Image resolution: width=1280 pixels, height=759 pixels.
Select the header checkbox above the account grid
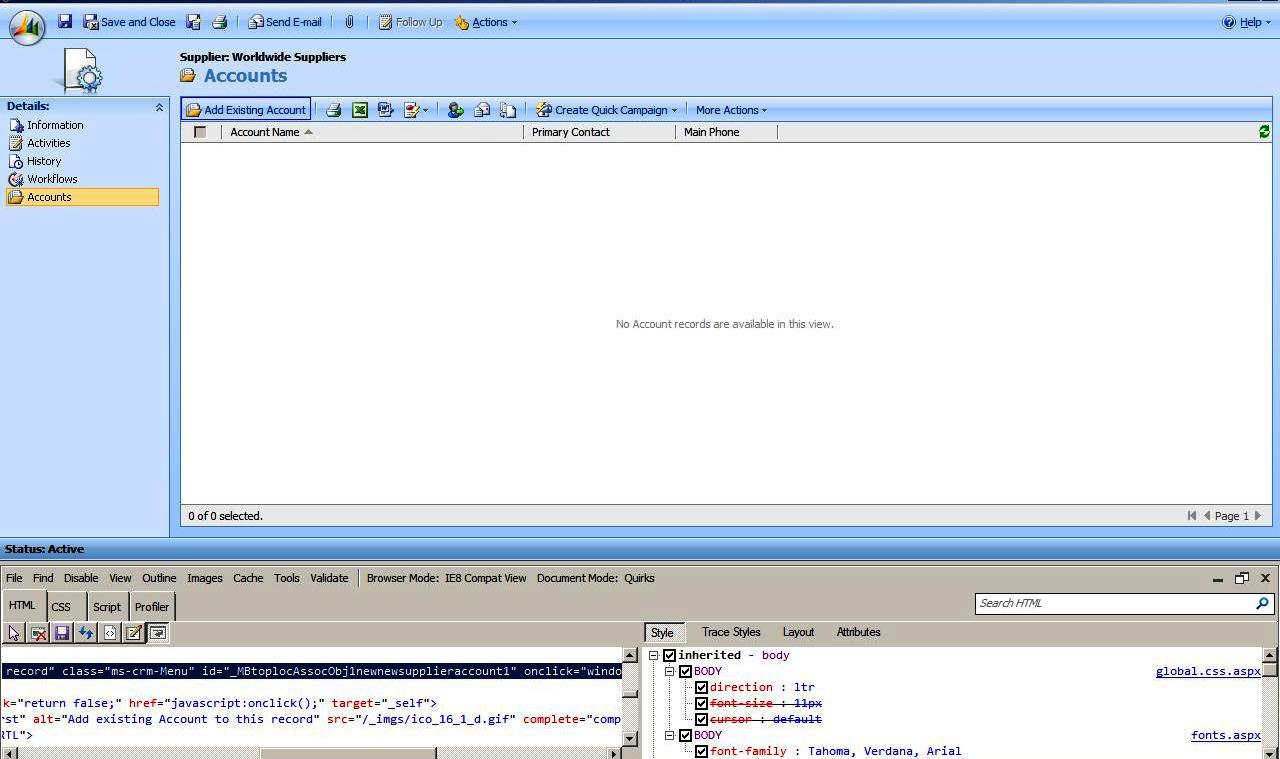click(198, 131)
